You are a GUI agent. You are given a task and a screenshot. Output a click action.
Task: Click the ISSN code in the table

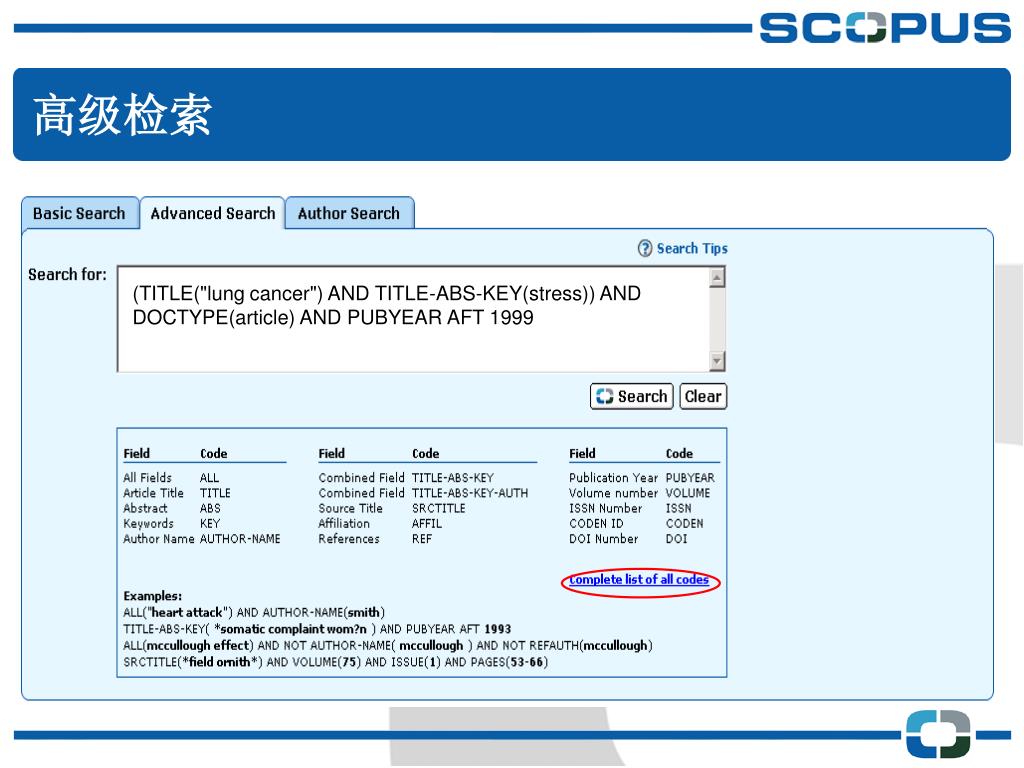click(x=678, y=508)
